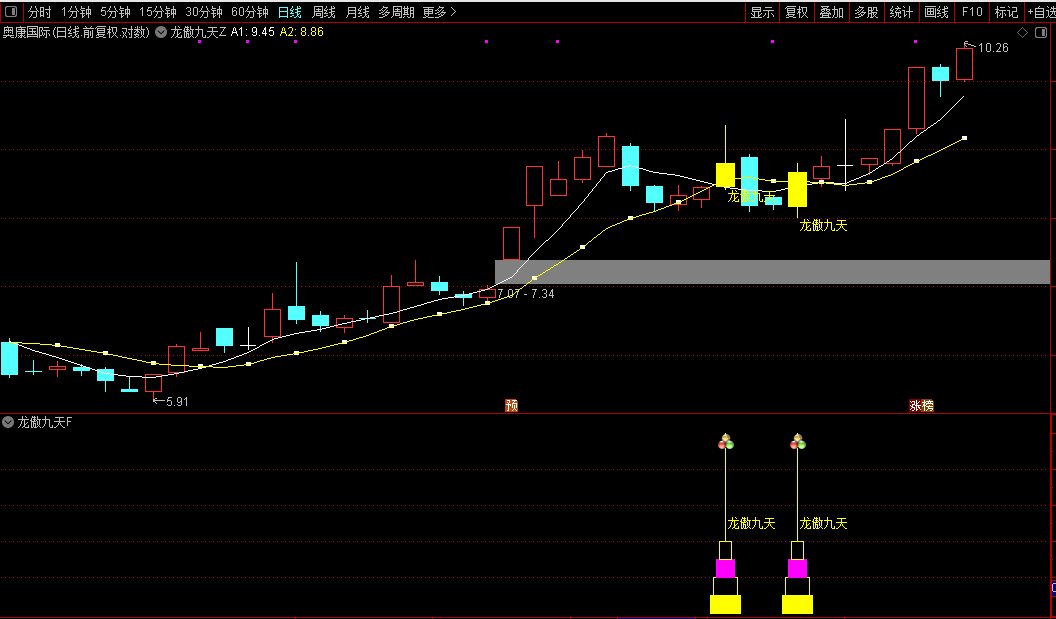Switch to the 15分钟 period

pos(158,12)
